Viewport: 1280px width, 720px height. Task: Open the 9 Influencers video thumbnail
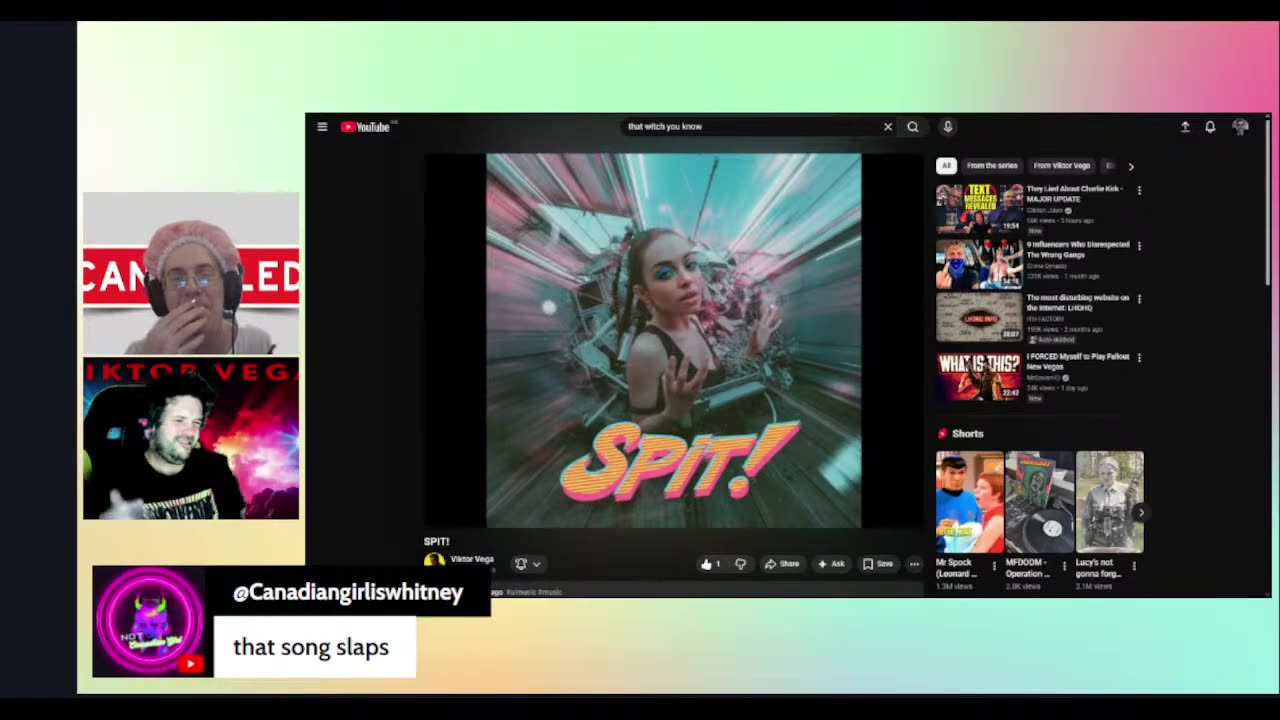point(979,264)
